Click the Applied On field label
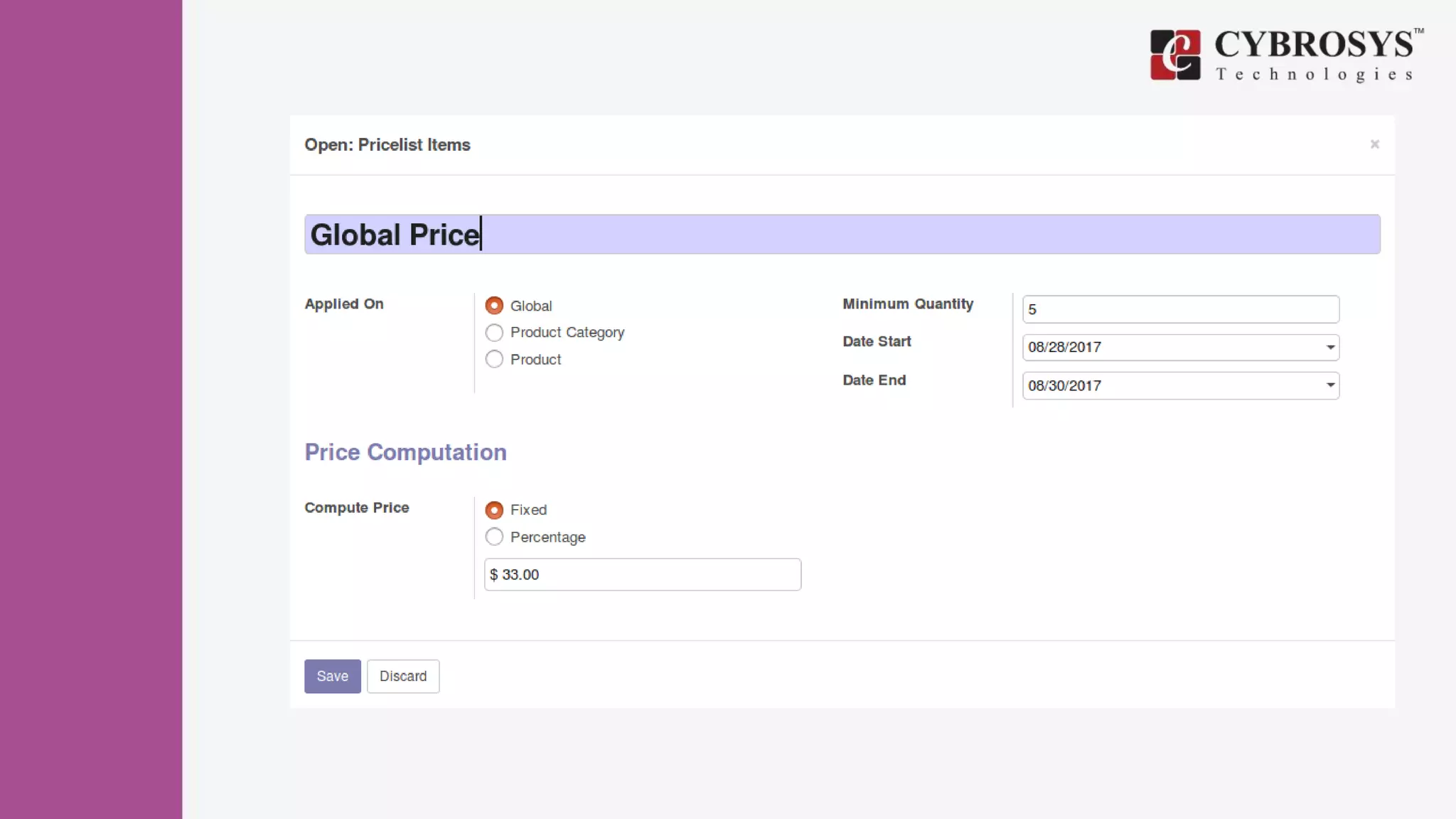 pyautogui.click(x=344, y=304)
